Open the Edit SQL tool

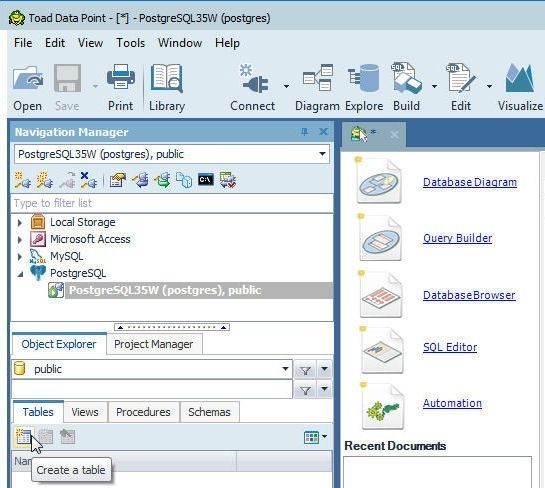(x=460, y=78)
